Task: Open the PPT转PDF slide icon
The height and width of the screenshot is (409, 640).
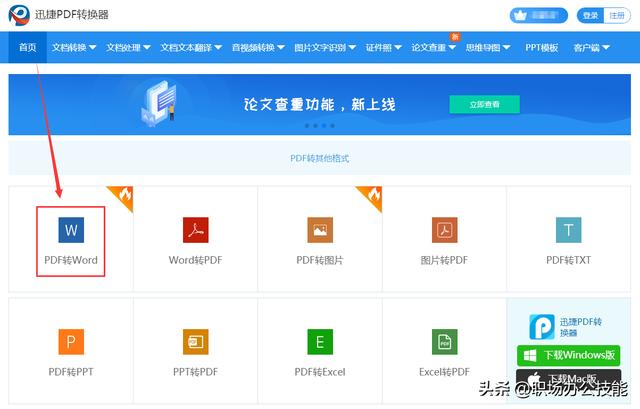Action: click(196, 342)
